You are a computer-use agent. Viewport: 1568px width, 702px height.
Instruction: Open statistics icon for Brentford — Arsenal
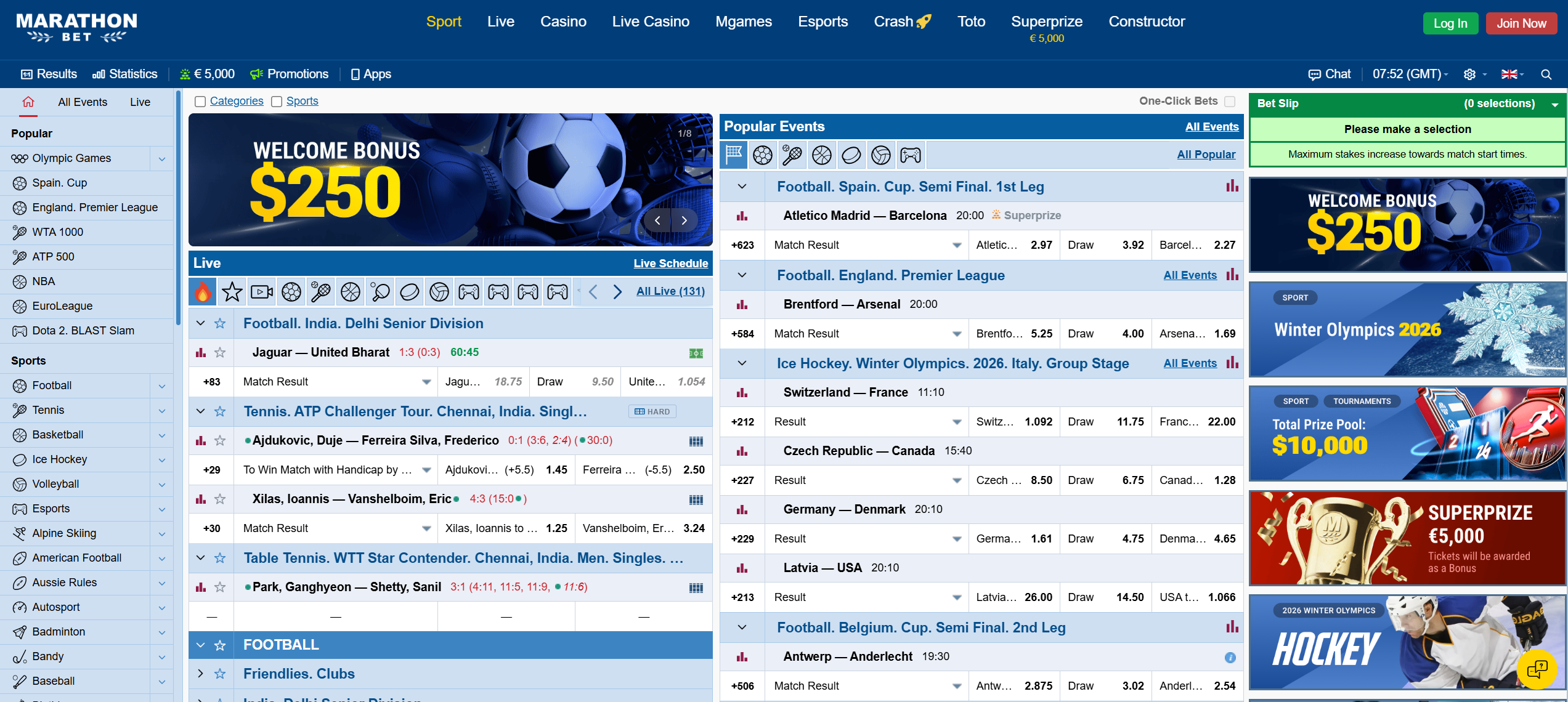click(x=742, y=305)
